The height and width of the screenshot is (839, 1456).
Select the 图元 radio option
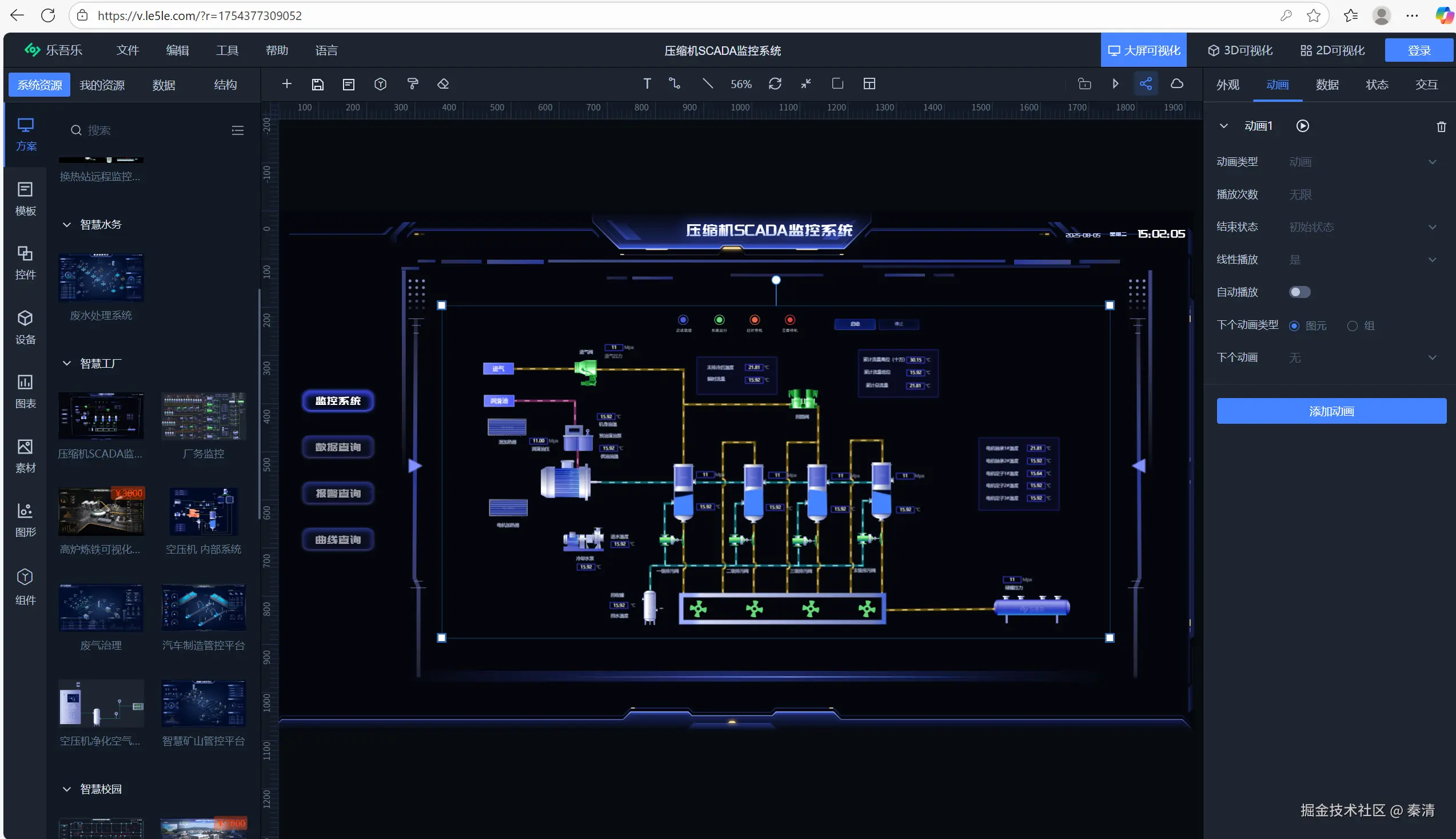[x=1294, y=326]
